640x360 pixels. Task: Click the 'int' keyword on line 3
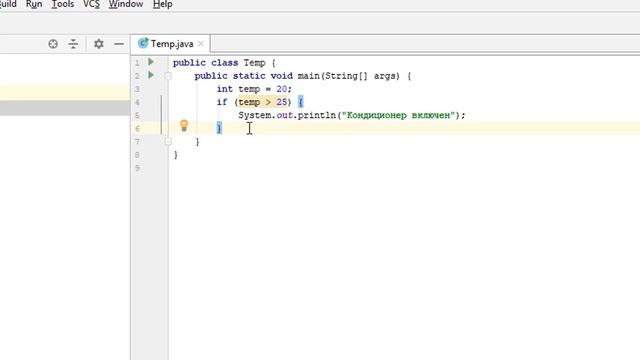[224, 89]
